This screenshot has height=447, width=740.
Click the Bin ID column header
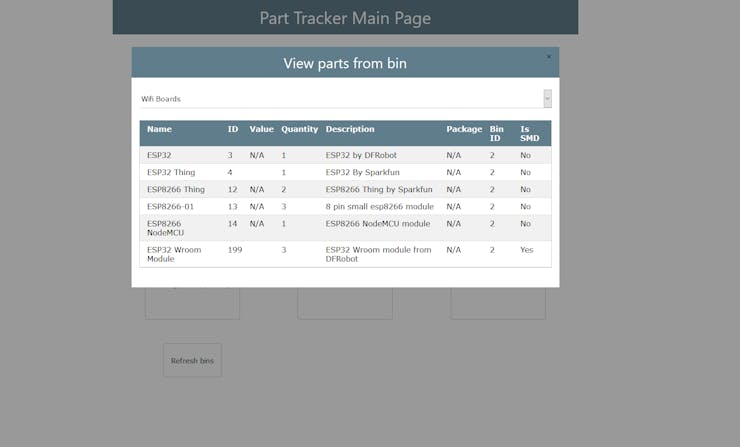[496, 134]
